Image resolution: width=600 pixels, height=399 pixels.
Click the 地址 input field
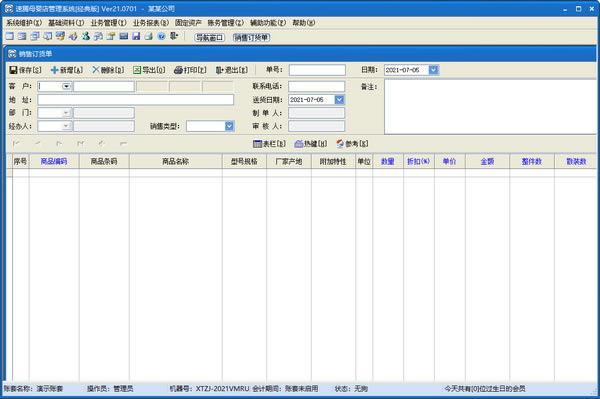click(x=135, y=100)
